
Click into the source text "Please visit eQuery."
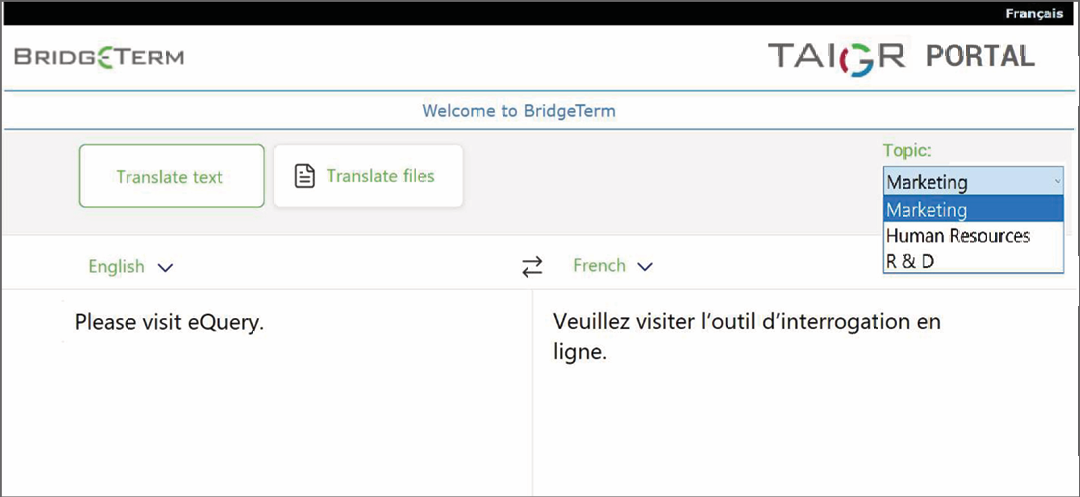[x=169, y=323]
